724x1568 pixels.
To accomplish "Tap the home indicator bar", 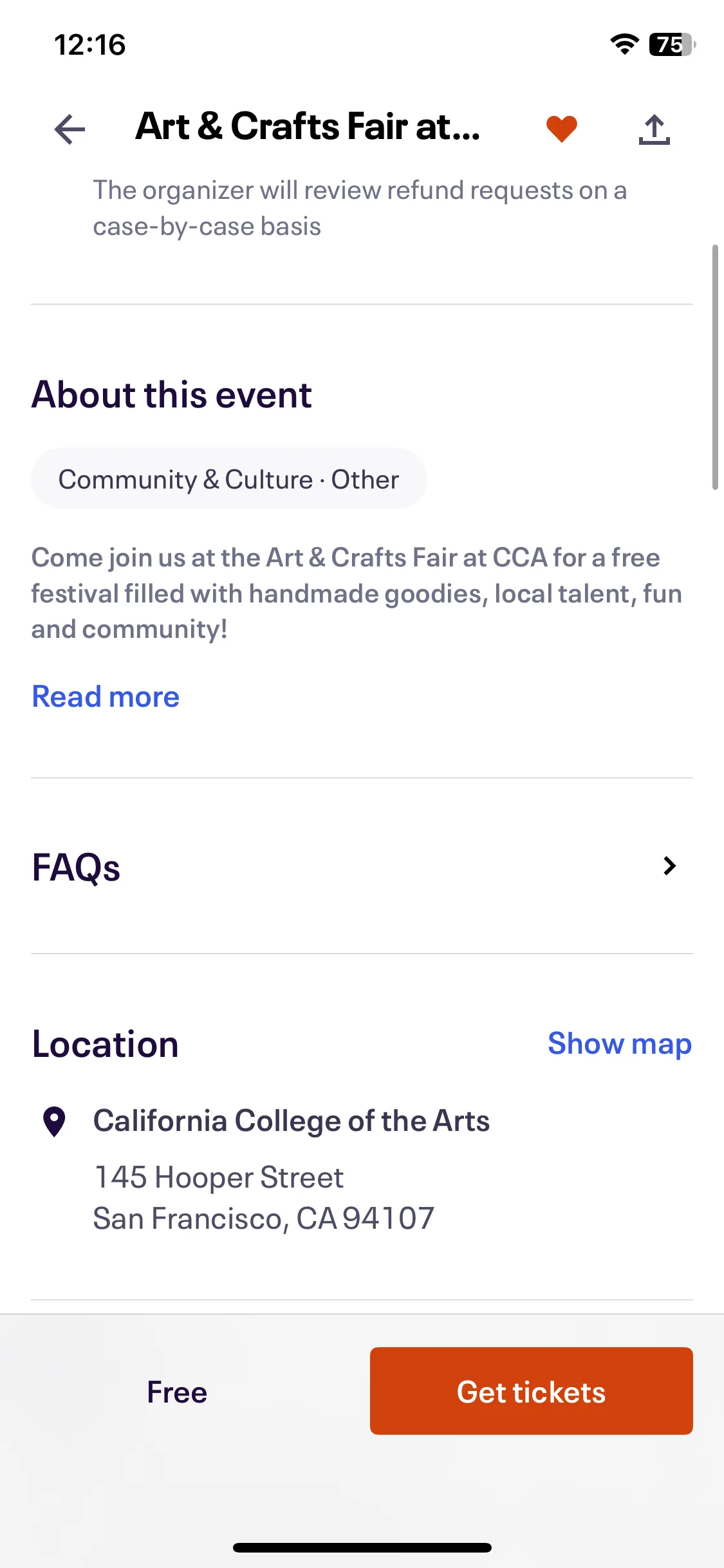I will tap(362, 1547).
